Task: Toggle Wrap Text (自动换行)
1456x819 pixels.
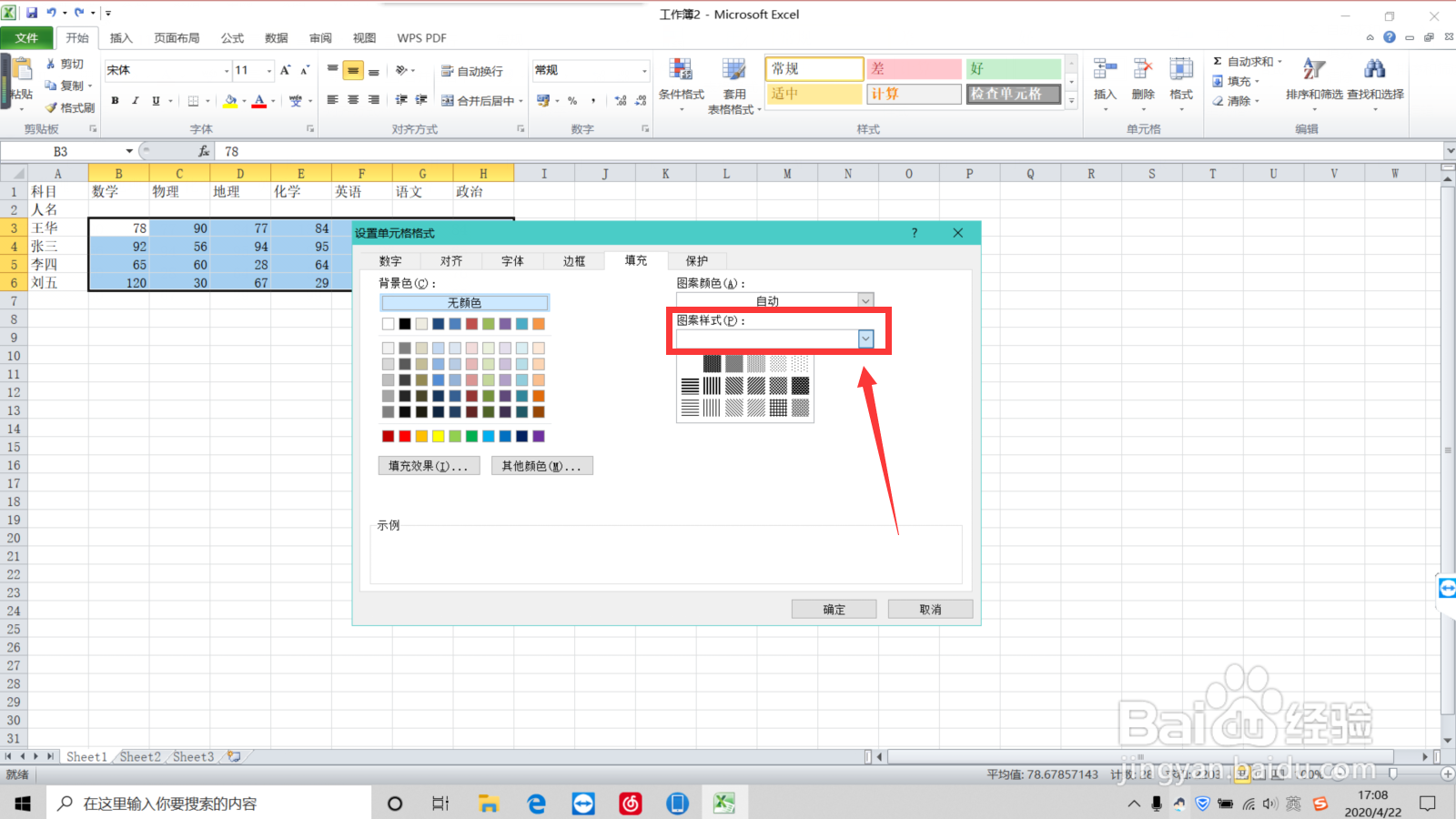Action: [x=471, y=71]
